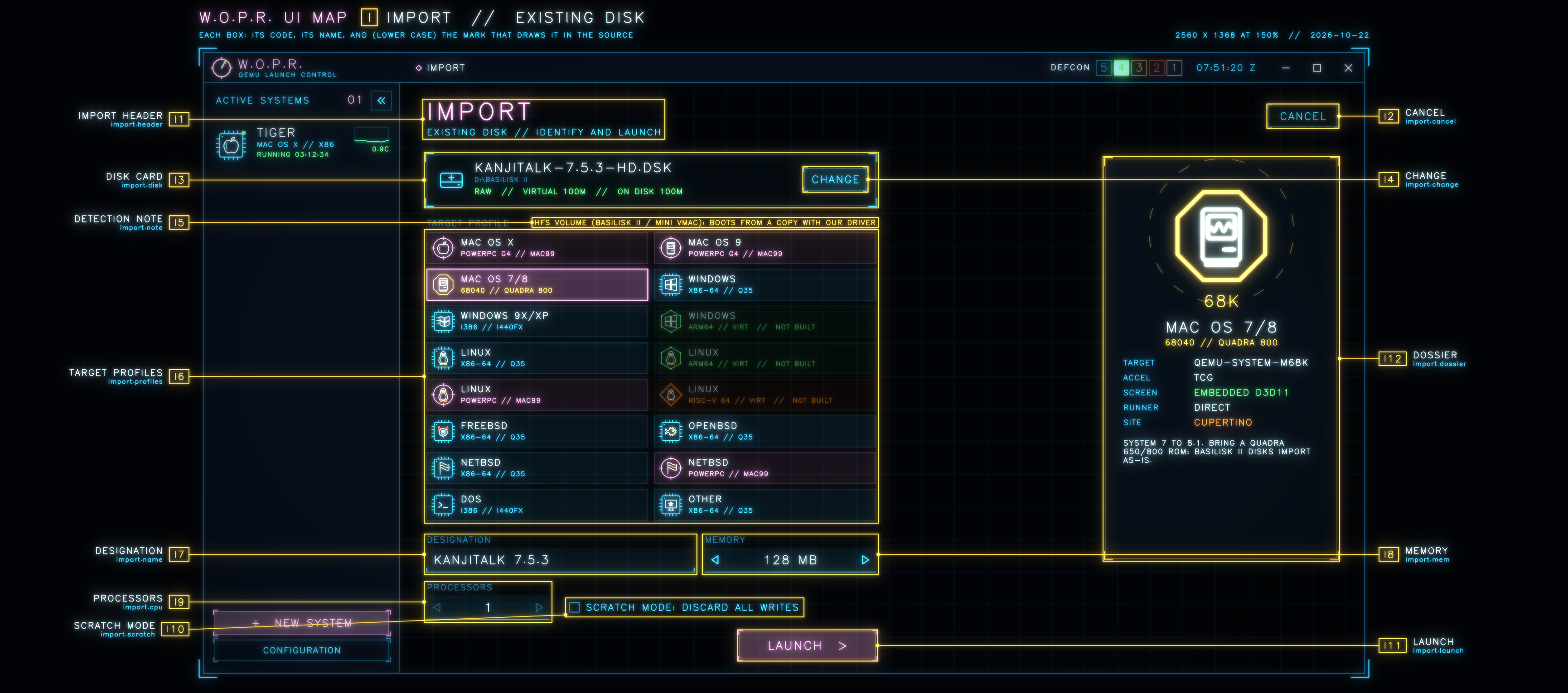Click the Launch button
The image size is (1568, 693).
pos(807,645)
